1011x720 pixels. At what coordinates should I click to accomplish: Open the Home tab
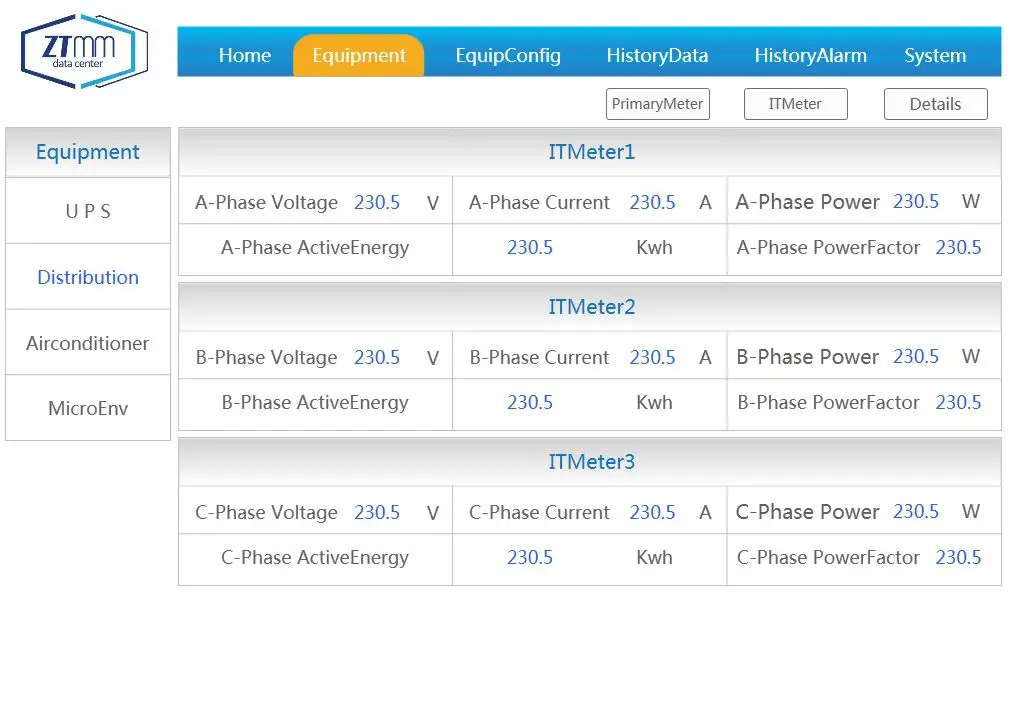245,56
